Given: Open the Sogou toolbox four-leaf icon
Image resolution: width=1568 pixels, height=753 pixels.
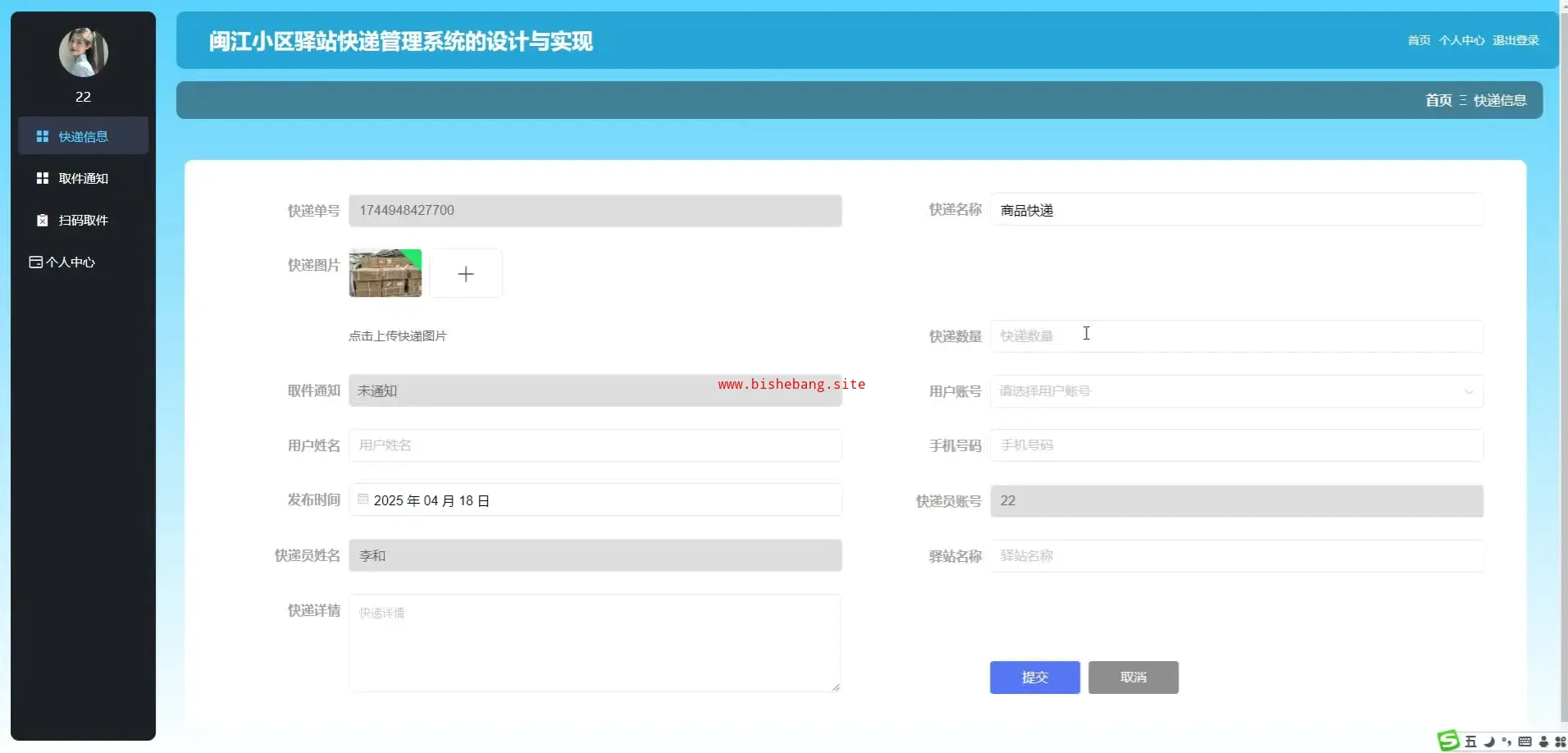Looking at the screenshot, I should (x=1560, y=742).
